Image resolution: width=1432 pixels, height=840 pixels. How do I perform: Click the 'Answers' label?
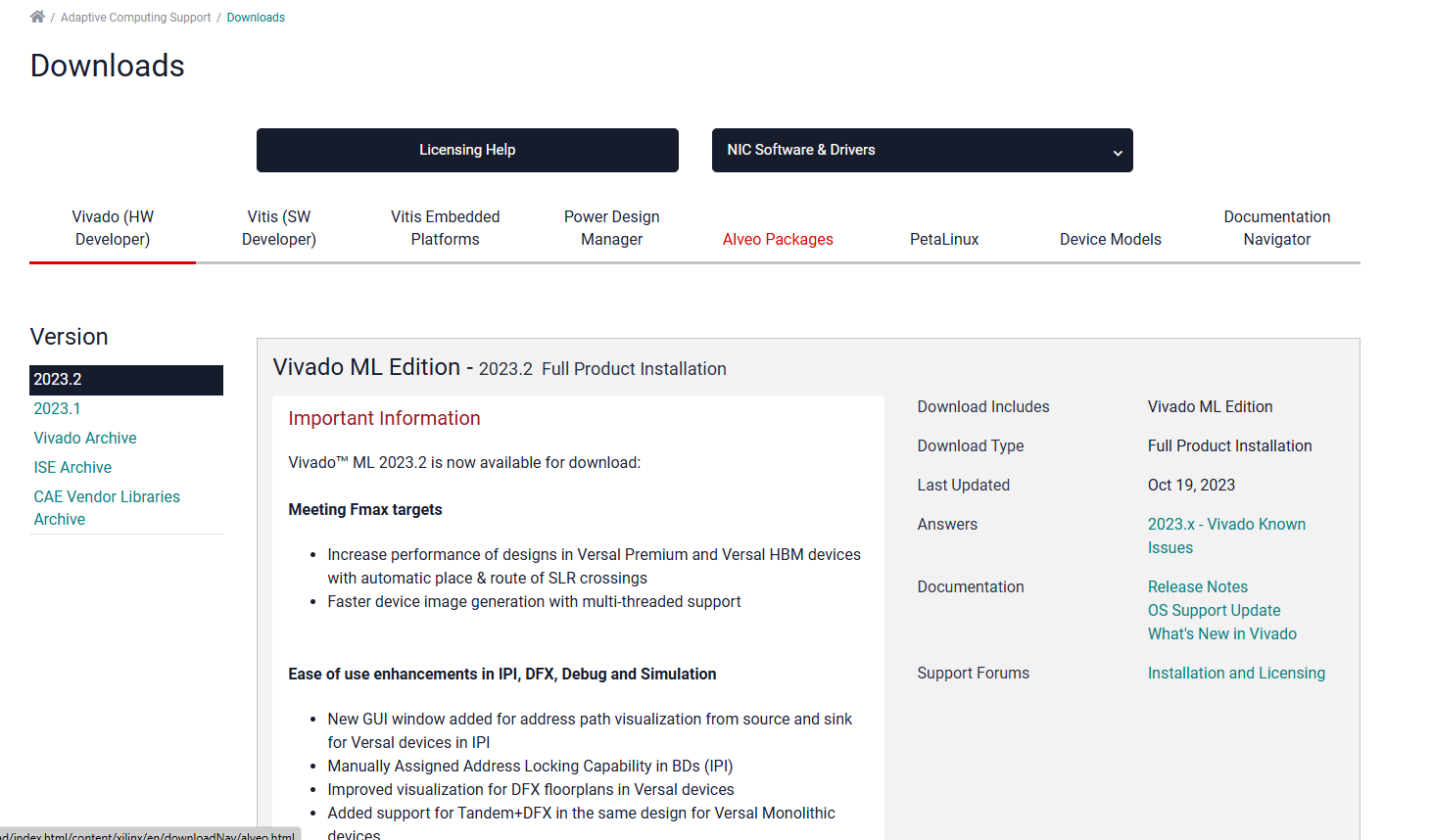point(947,524)
